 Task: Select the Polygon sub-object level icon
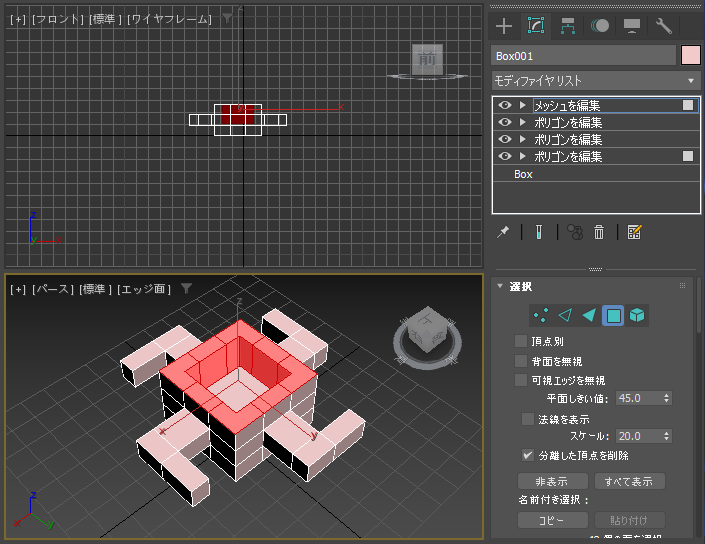point(613,315)
